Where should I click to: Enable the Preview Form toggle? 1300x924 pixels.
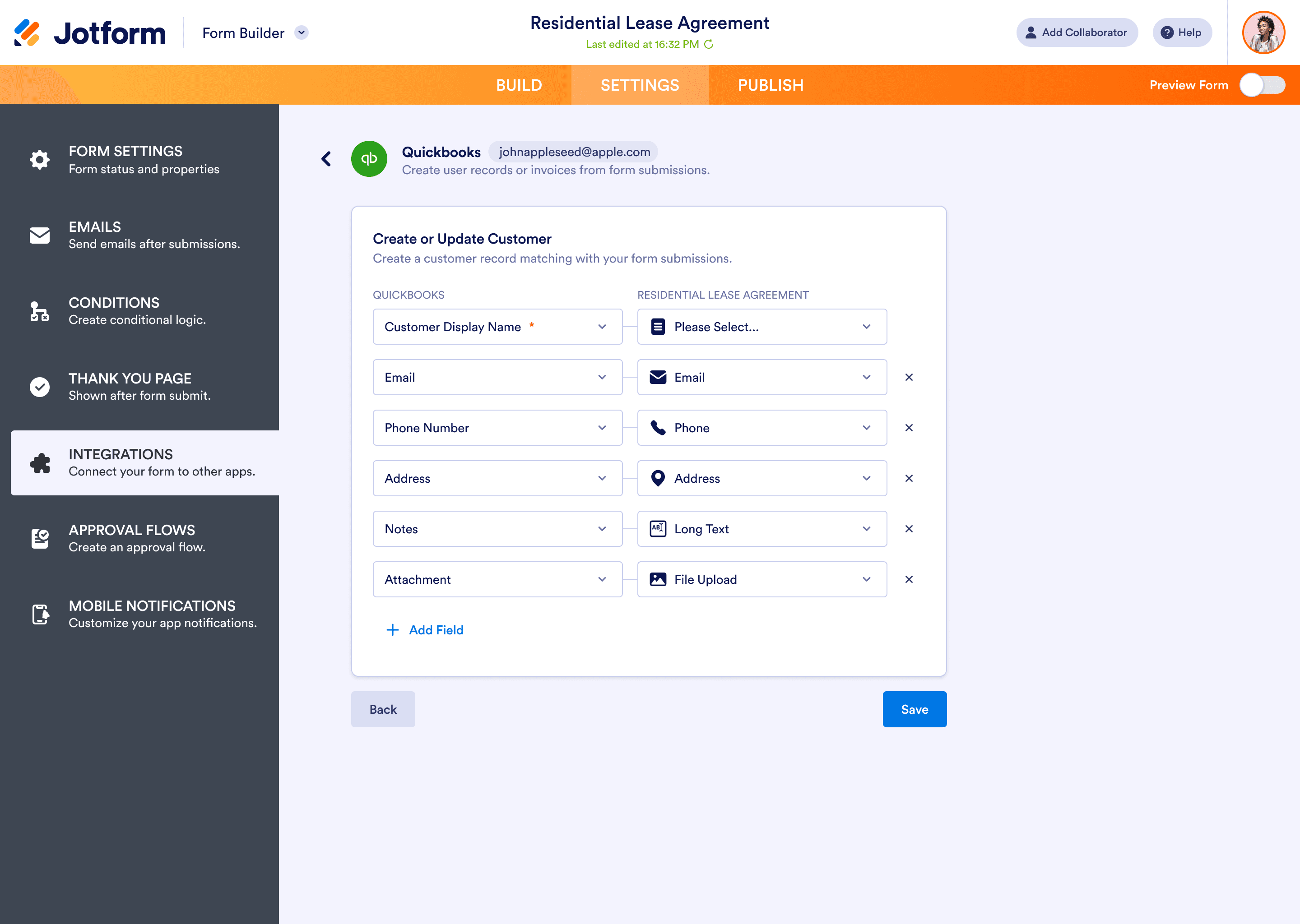1262,85
